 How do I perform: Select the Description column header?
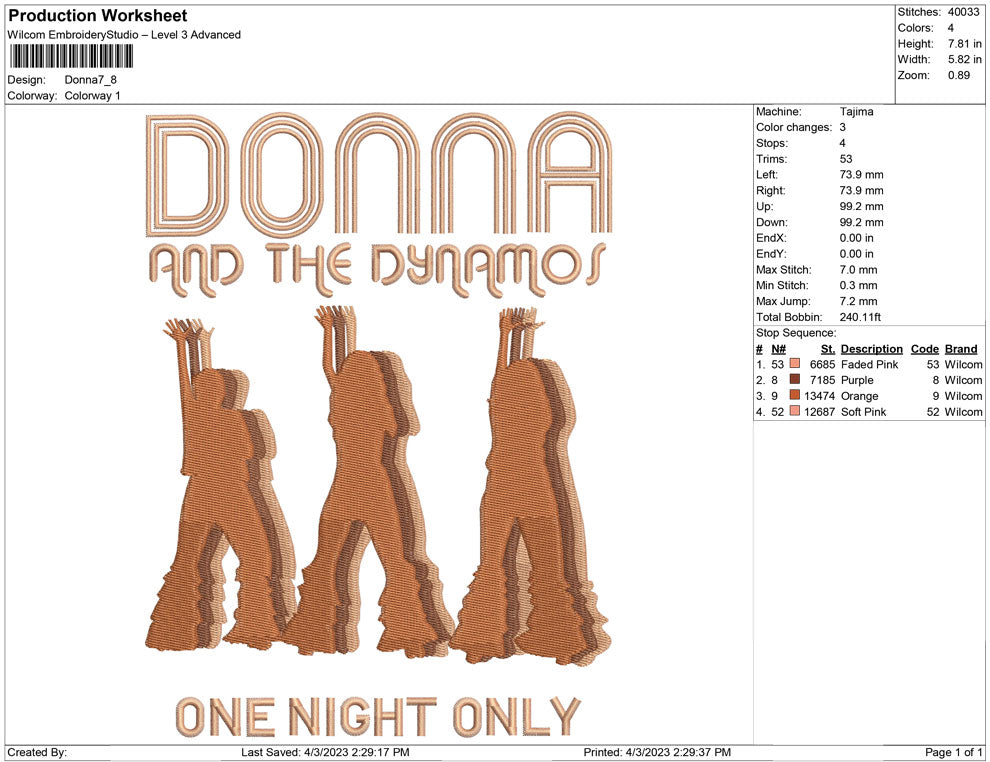coord(871,348)
